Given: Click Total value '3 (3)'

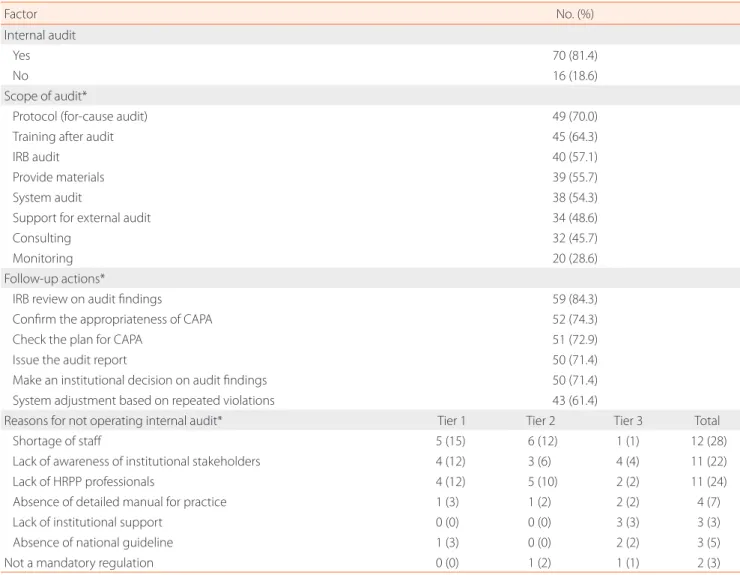Looking at the screenshot, I should (709, 523).
